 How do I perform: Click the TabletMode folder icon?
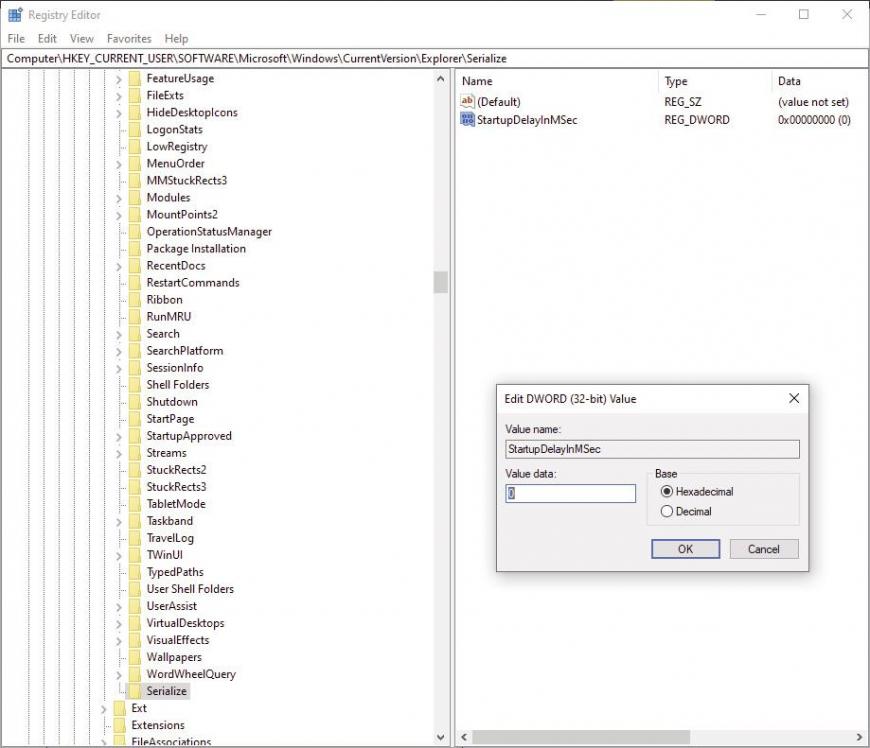point(134,504)
